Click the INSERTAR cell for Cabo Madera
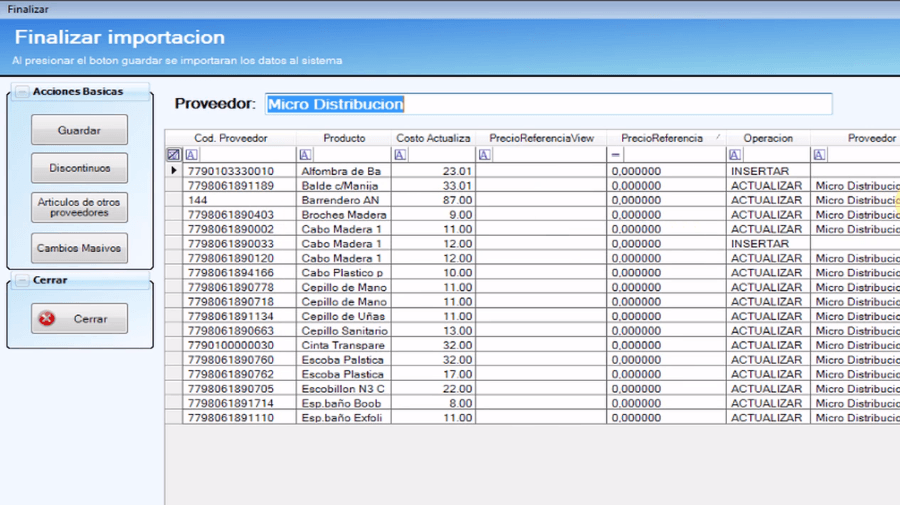The height and width of the screenshot is (505, 900). [x=767, y=244]
